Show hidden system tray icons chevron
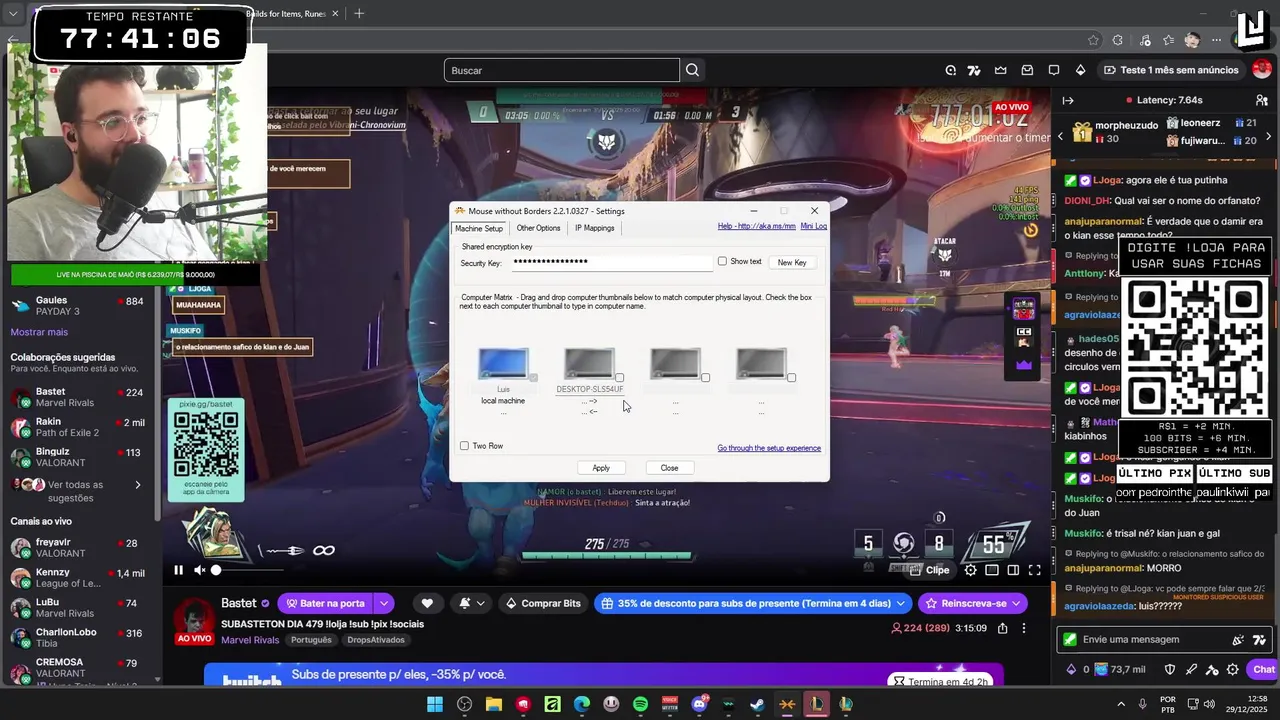Image resolution: width=1280 pixels, height=720 pixels. (1120, 704)
